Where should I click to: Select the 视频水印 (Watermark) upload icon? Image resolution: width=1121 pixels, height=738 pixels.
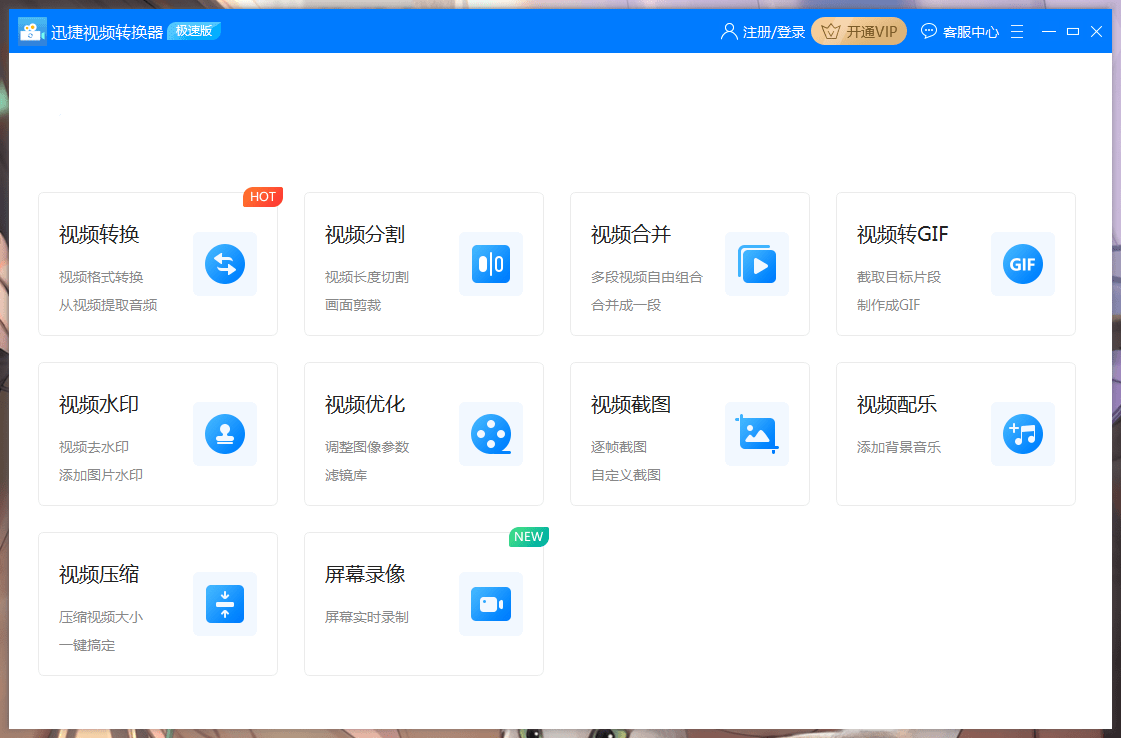coord(224,434)
